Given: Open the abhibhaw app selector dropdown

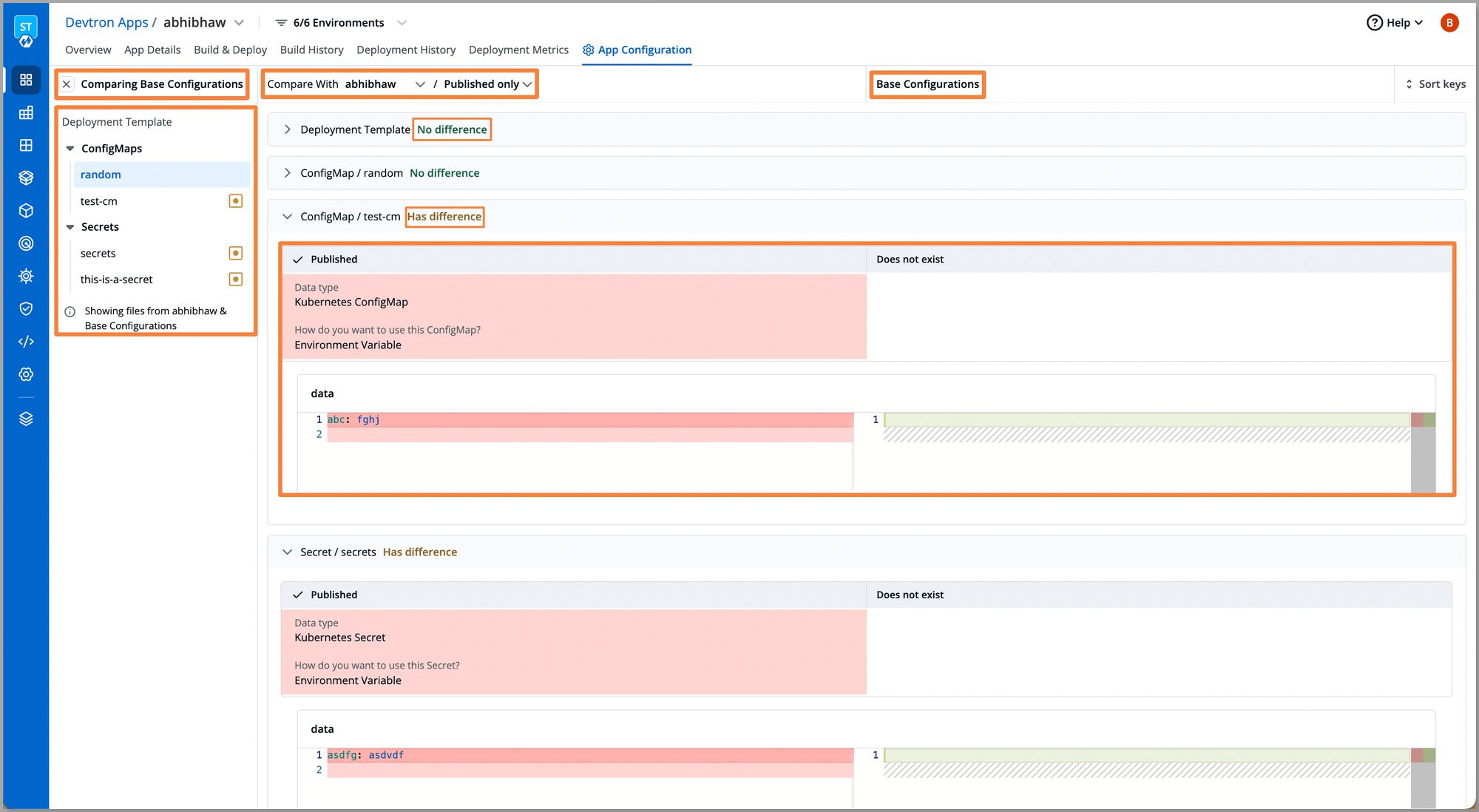Looking at the screenshot, I should 239,23.
